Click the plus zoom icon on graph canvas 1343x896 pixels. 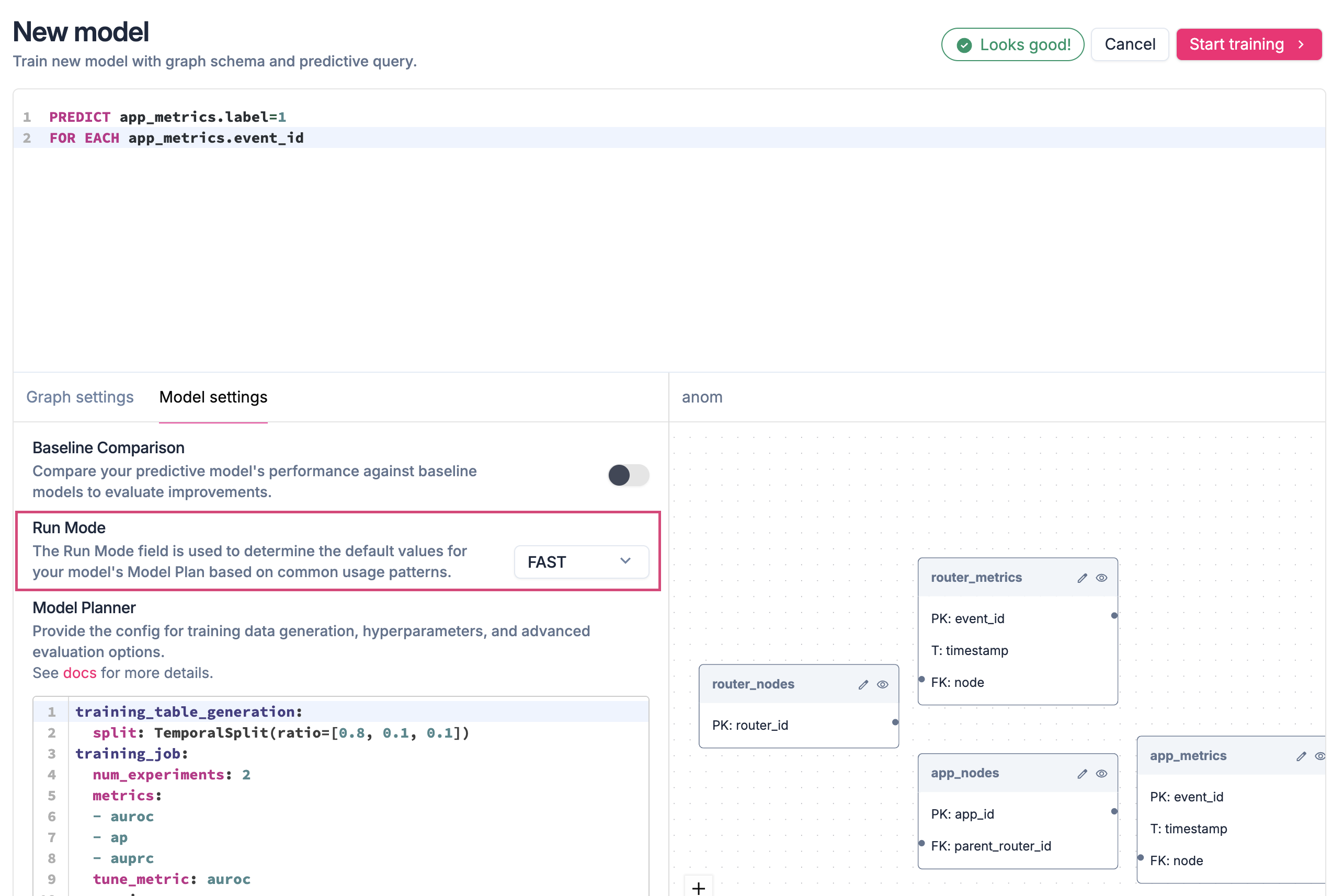click(x=698, y=888)
